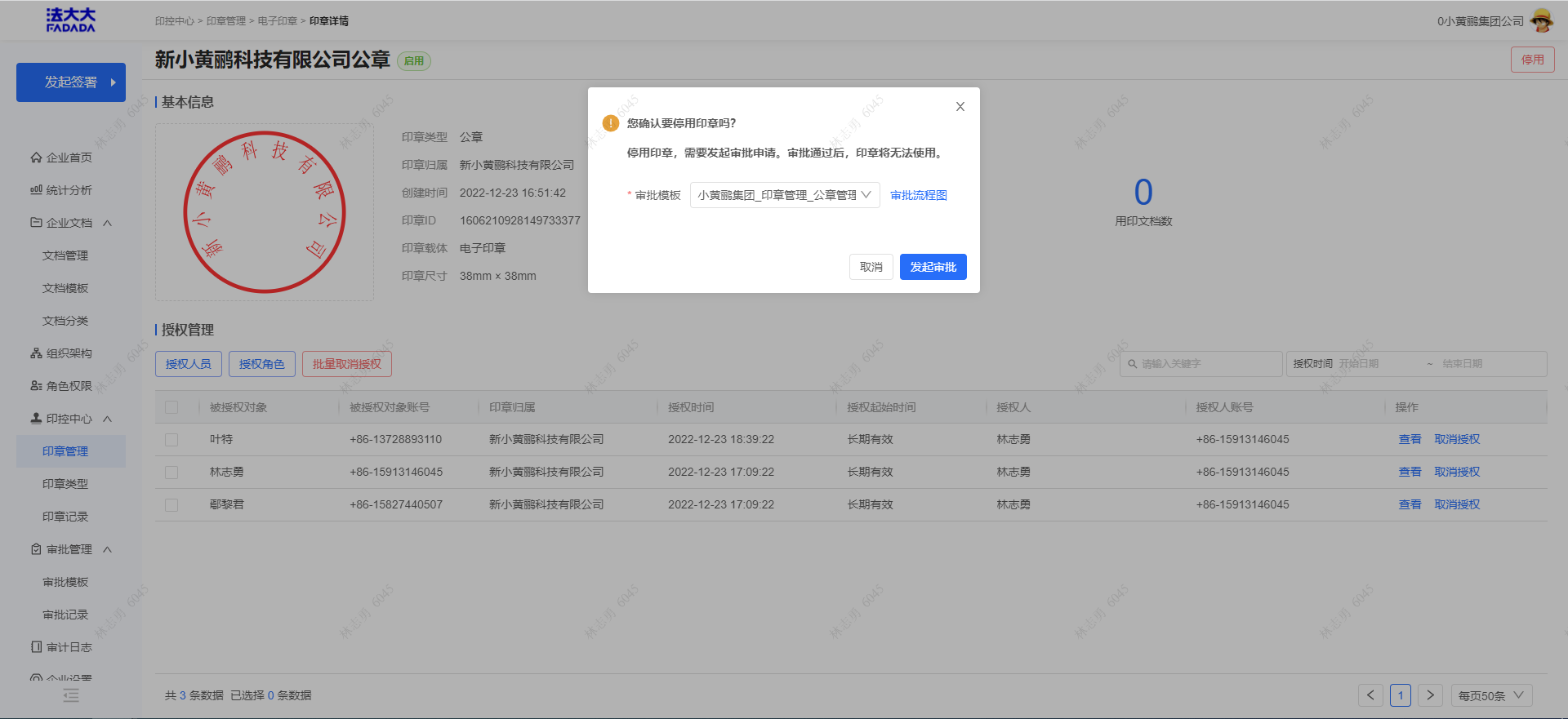This screenshot has height=719, width=1568.
Task: Click the 被授权对象 column header
Action: 238,407
